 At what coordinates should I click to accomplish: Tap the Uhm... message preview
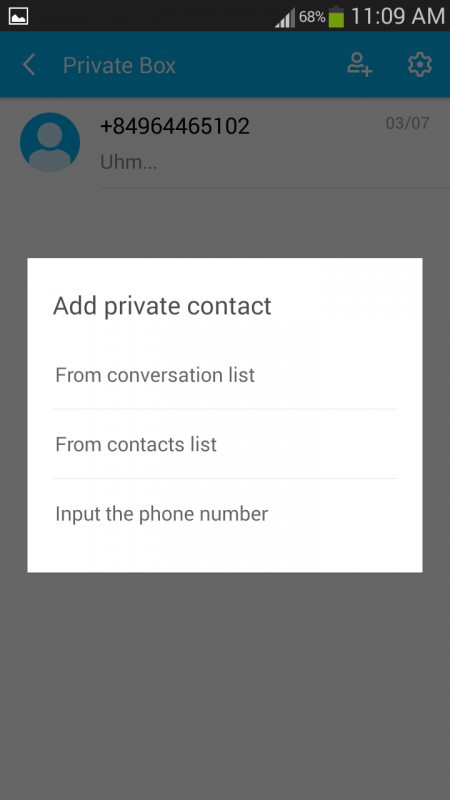129,162
